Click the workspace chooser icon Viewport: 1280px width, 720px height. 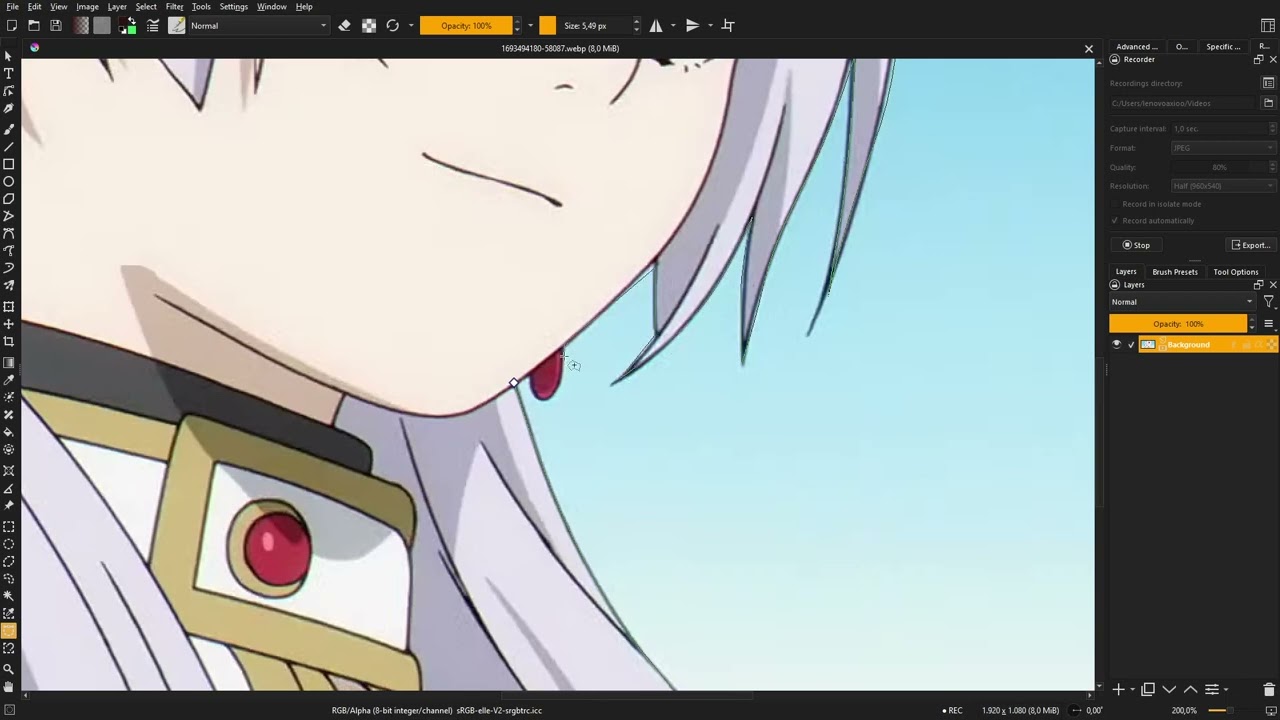(1268, 25)
